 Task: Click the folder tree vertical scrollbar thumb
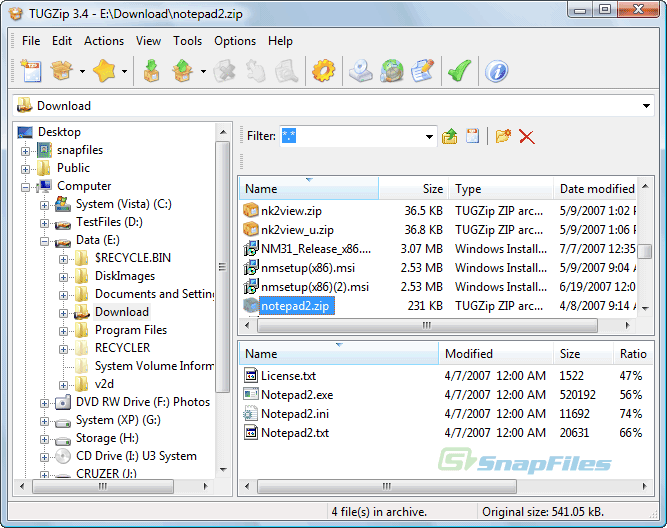coord(222,267)
